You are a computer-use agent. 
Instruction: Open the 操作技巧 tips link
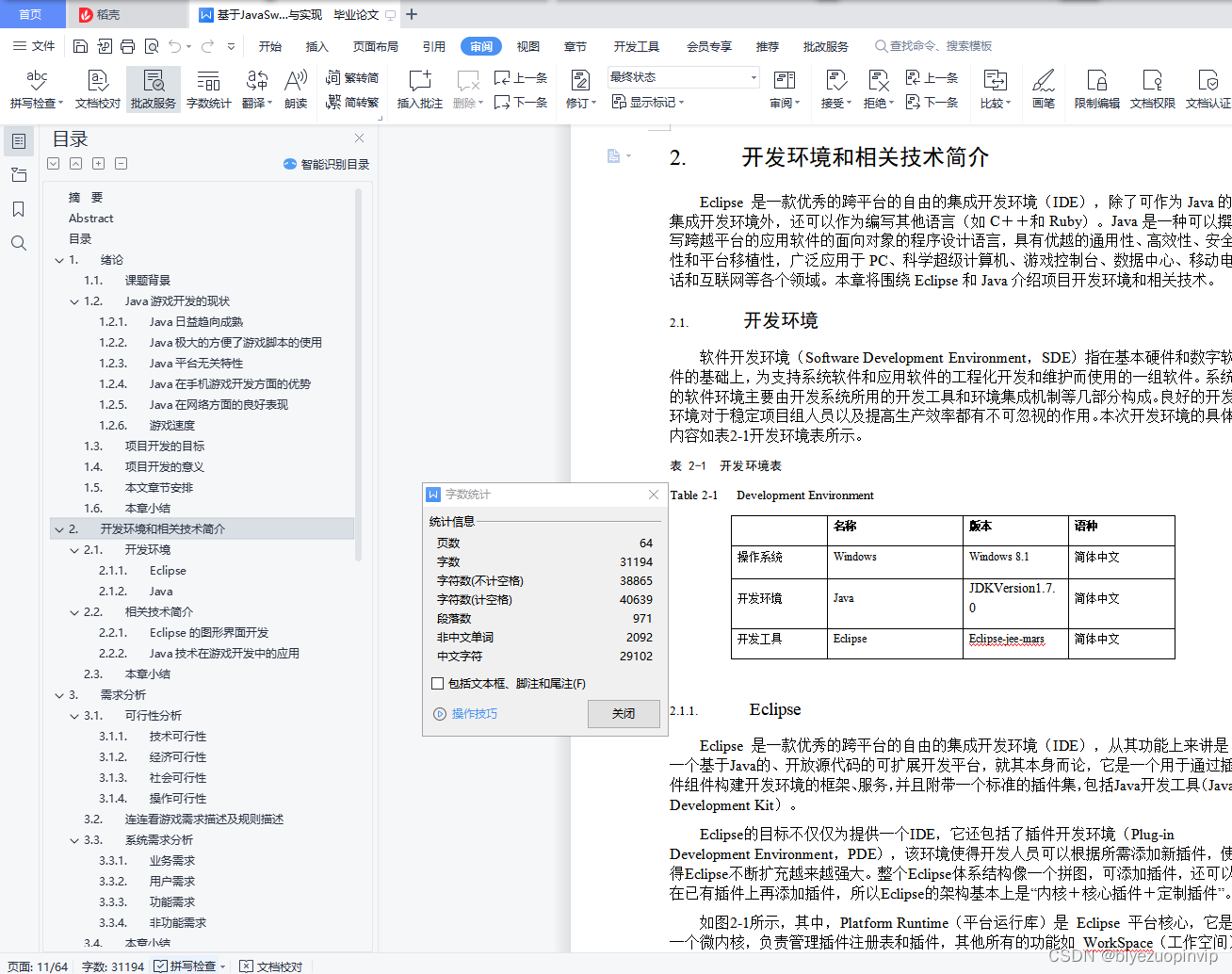pos(465,714)
